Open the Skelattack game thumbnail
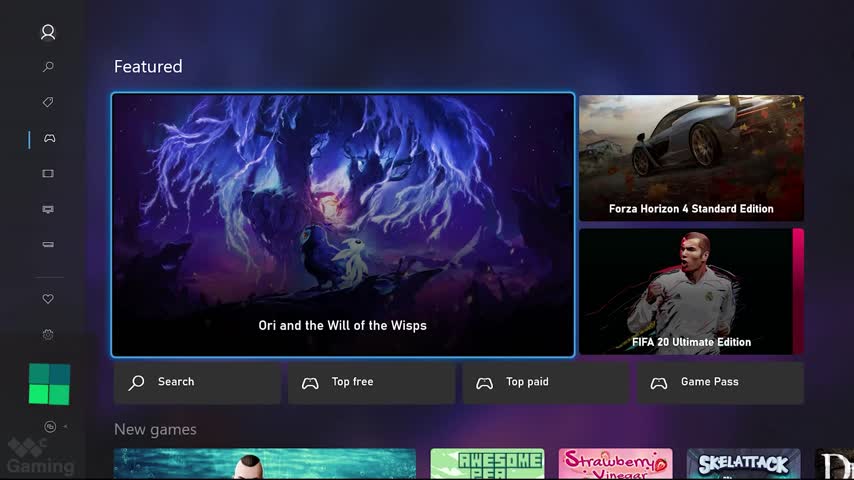Image resolution: width=854 pixels, height=480 pixels. click(x=743, y=464)
